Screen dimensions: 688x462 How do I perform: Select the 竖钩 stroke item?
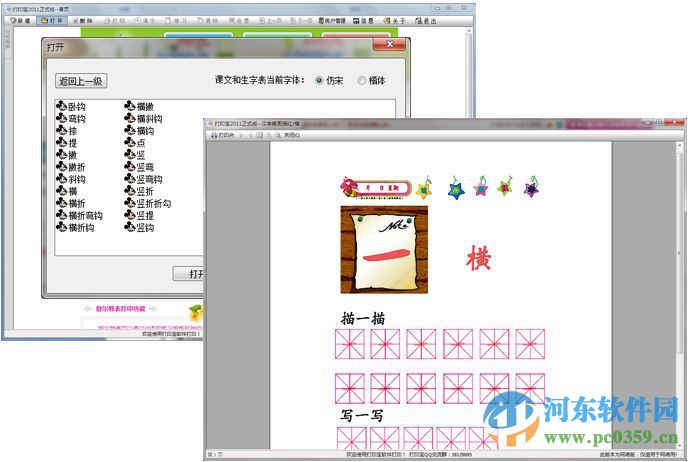point(140,227)
